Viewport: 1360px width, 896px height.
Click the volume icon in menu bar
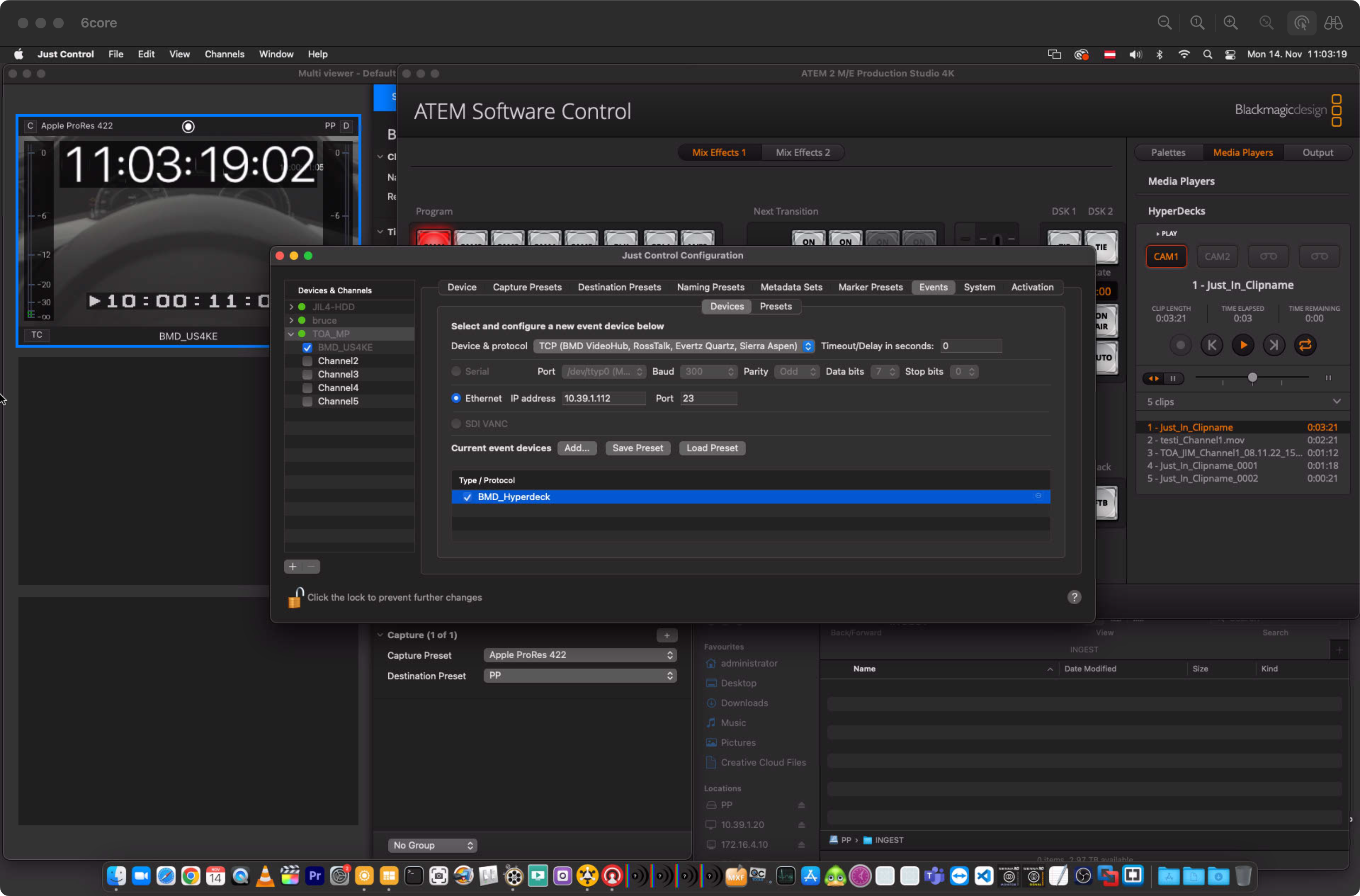1135,54
